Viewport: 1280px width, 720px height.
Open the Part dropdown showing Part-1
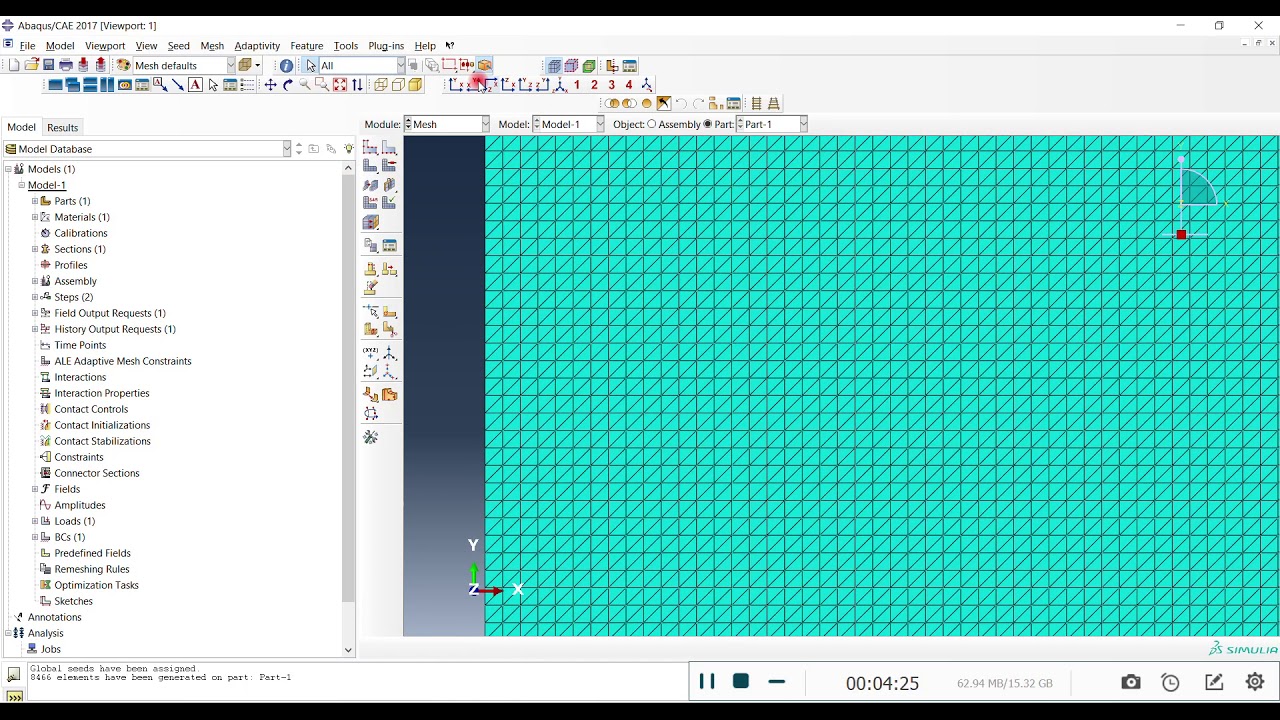[772, 124]
